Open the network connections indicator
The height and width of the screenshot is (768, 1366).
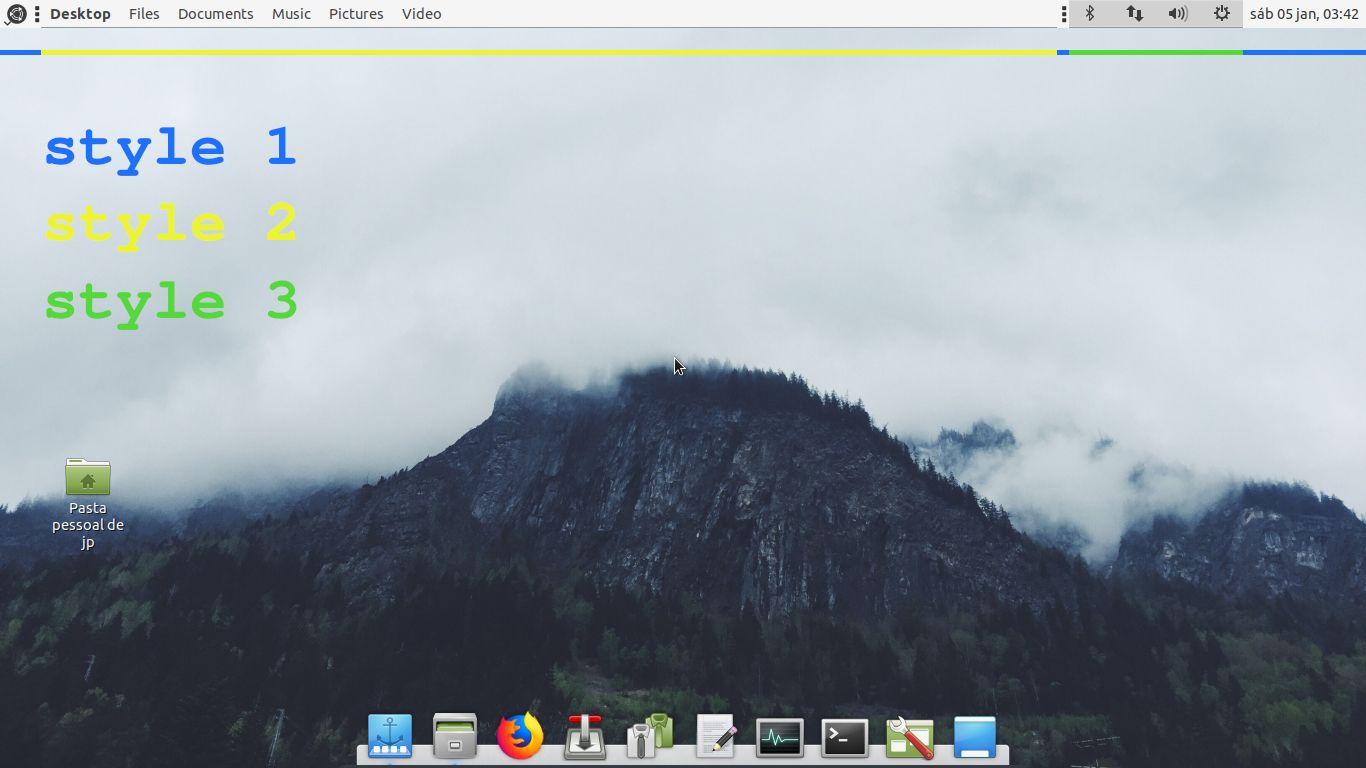1135,14
